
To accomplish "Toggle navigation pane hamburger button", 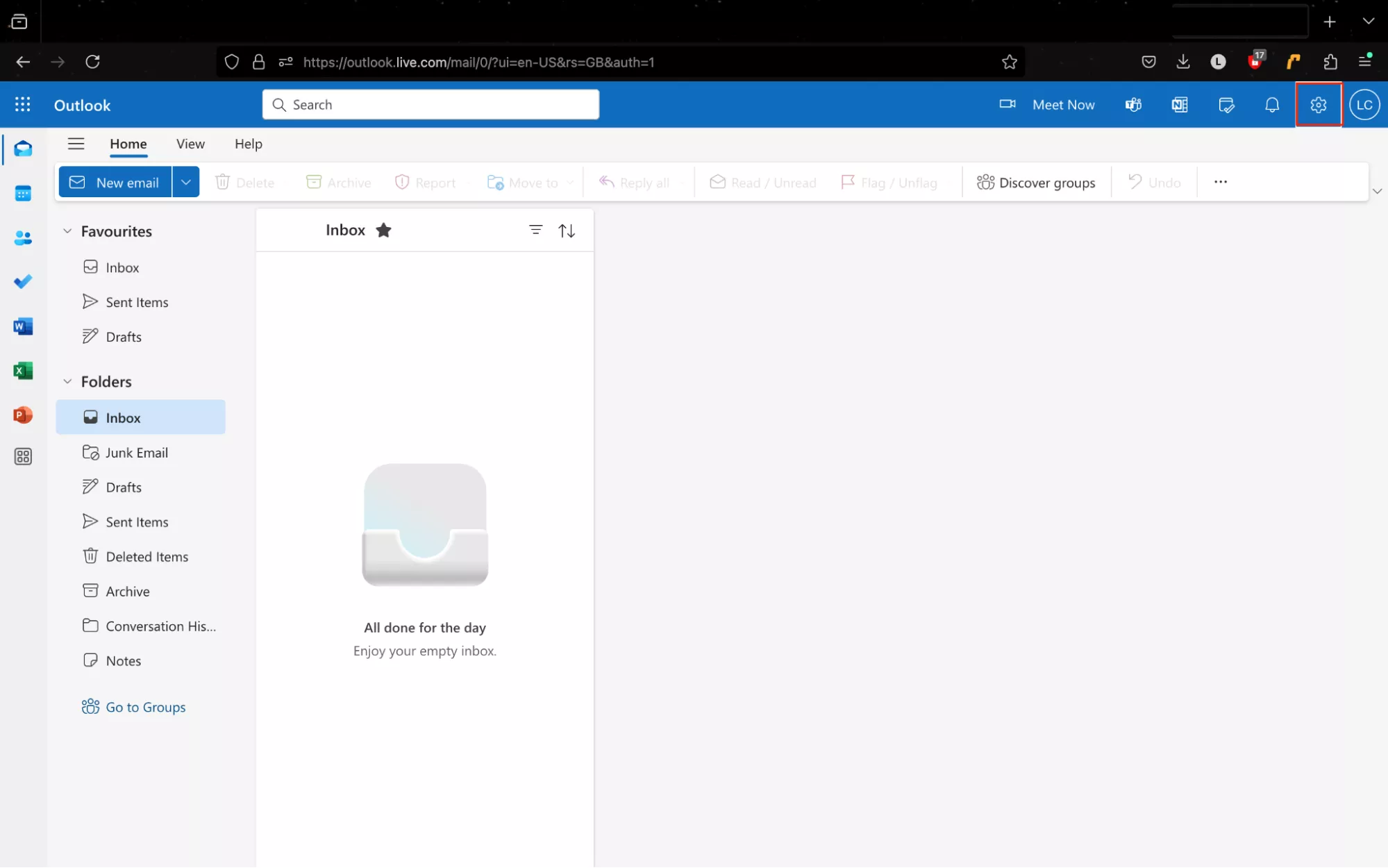I will click(x=76, y=144).
